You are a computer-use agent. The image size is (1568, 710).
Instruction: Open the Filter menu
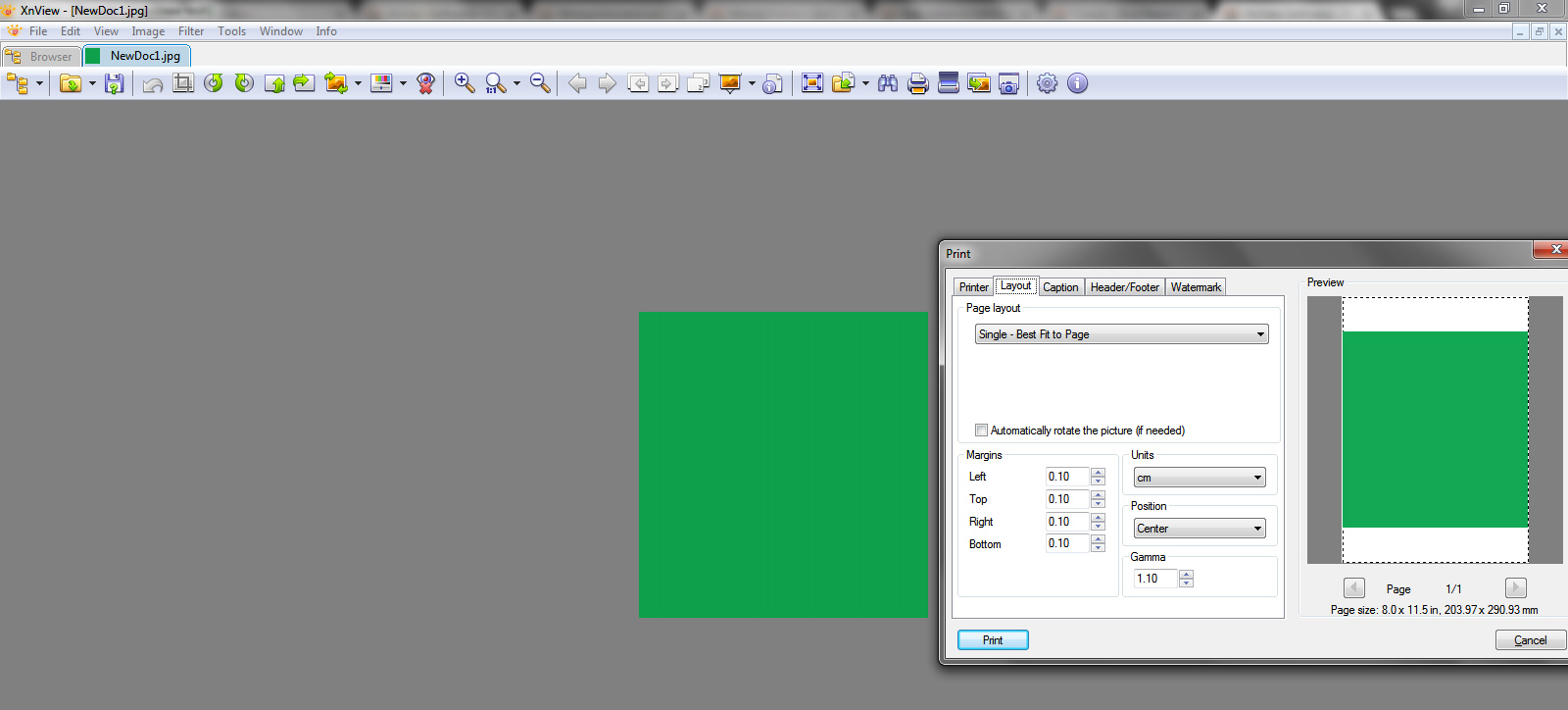tap(191, 31)
